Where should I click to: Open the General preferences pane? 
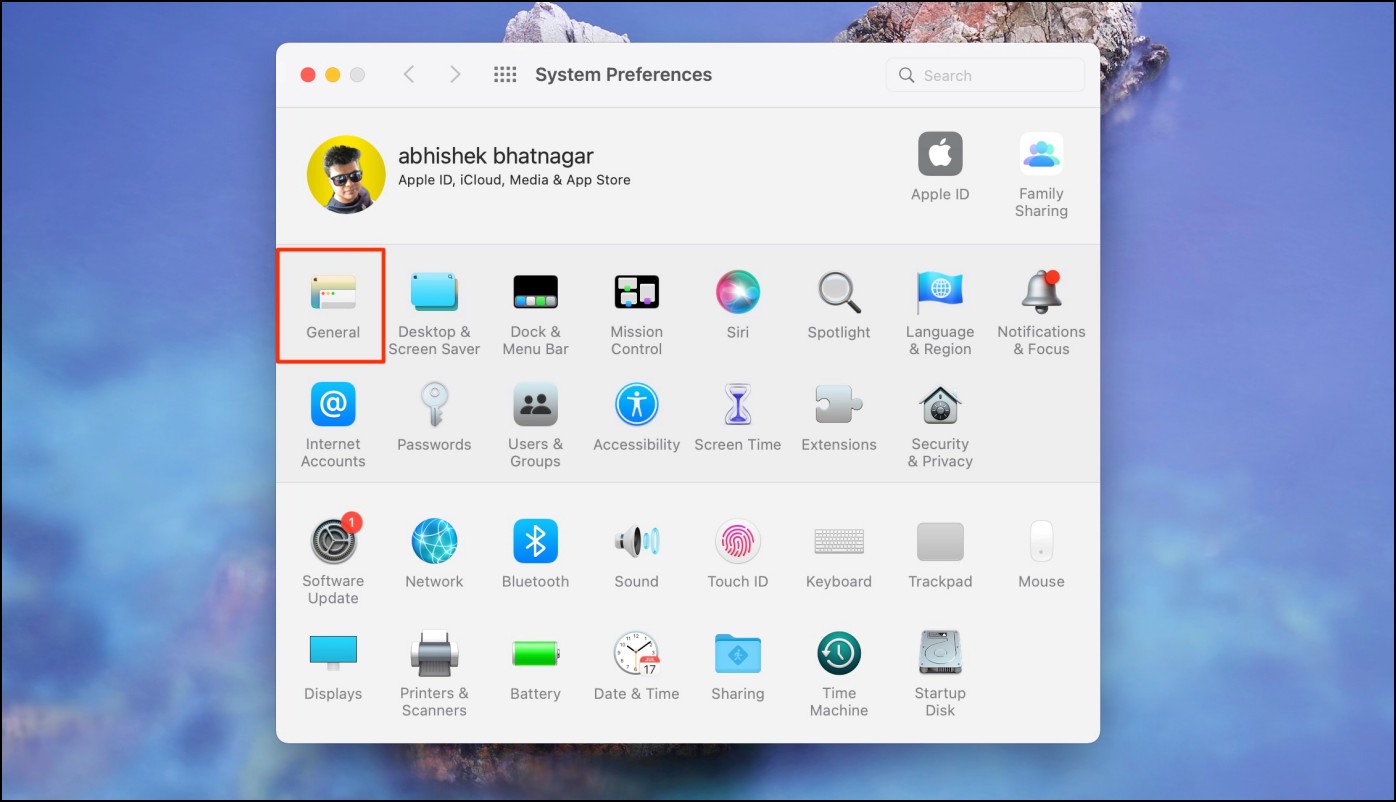pos(333,306)
